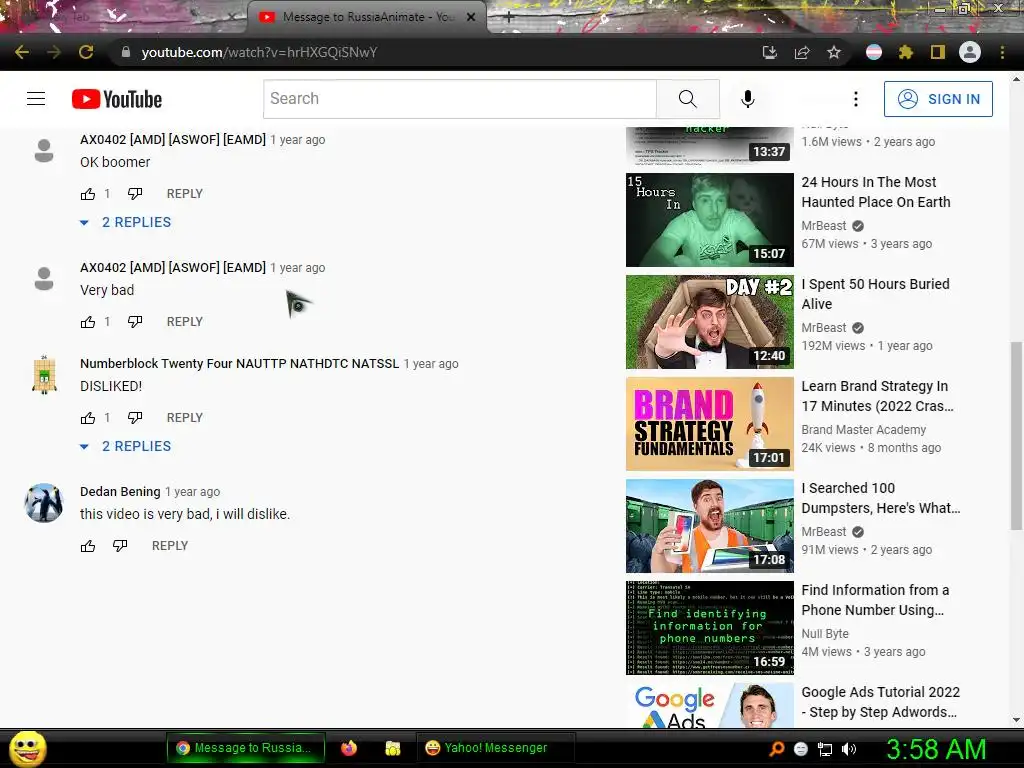The image size is (1024, 768).
Task: Open 'I Searched 100 Dumpsters' video title
Action: click(880, 498)
